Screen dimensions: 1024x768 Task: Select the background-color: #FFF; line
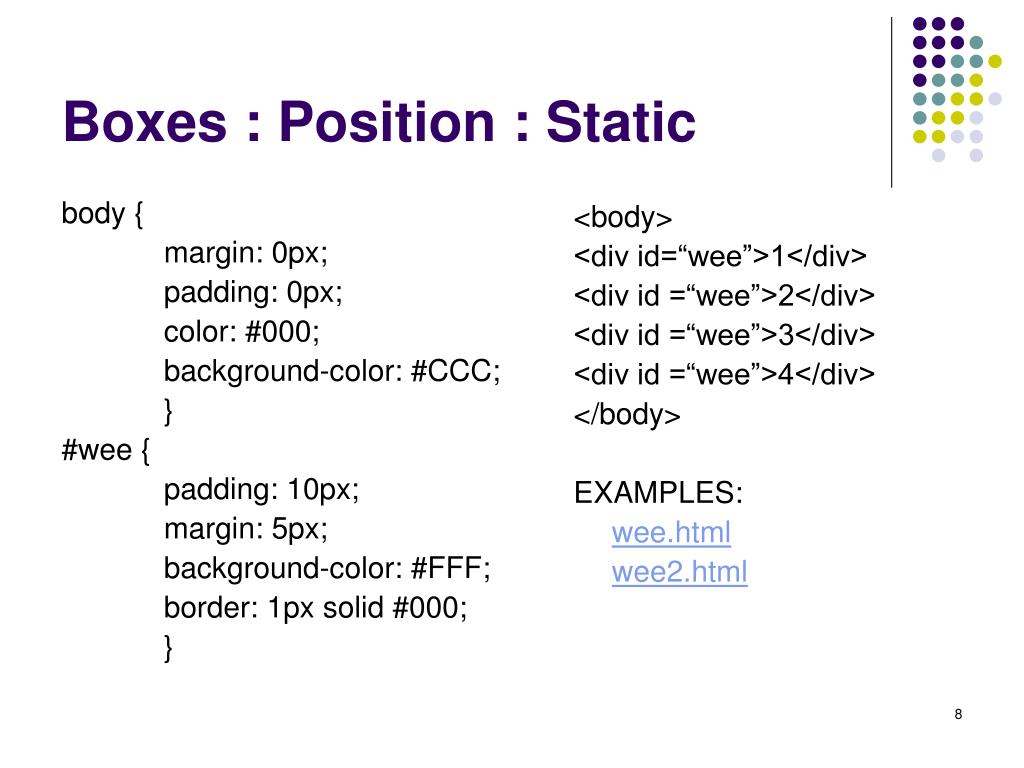pos(327,568)
